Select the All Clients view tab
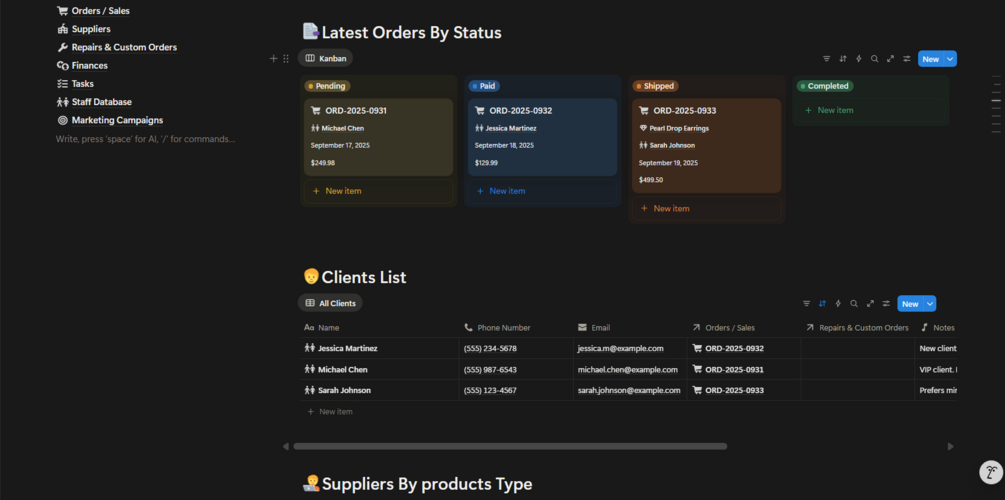This screenshot has height=500, width=1005. (x=330, y=303)
